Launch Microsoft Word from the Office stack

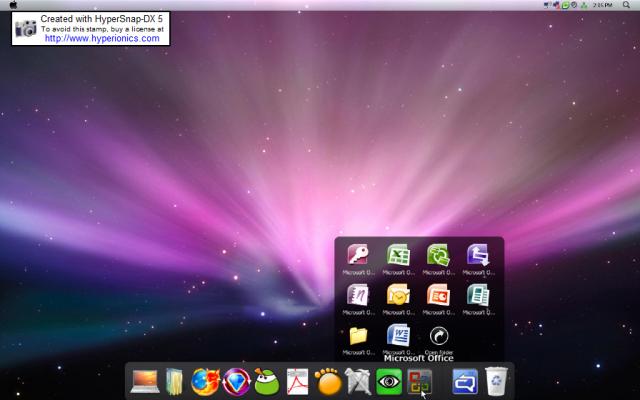point(398,335)
